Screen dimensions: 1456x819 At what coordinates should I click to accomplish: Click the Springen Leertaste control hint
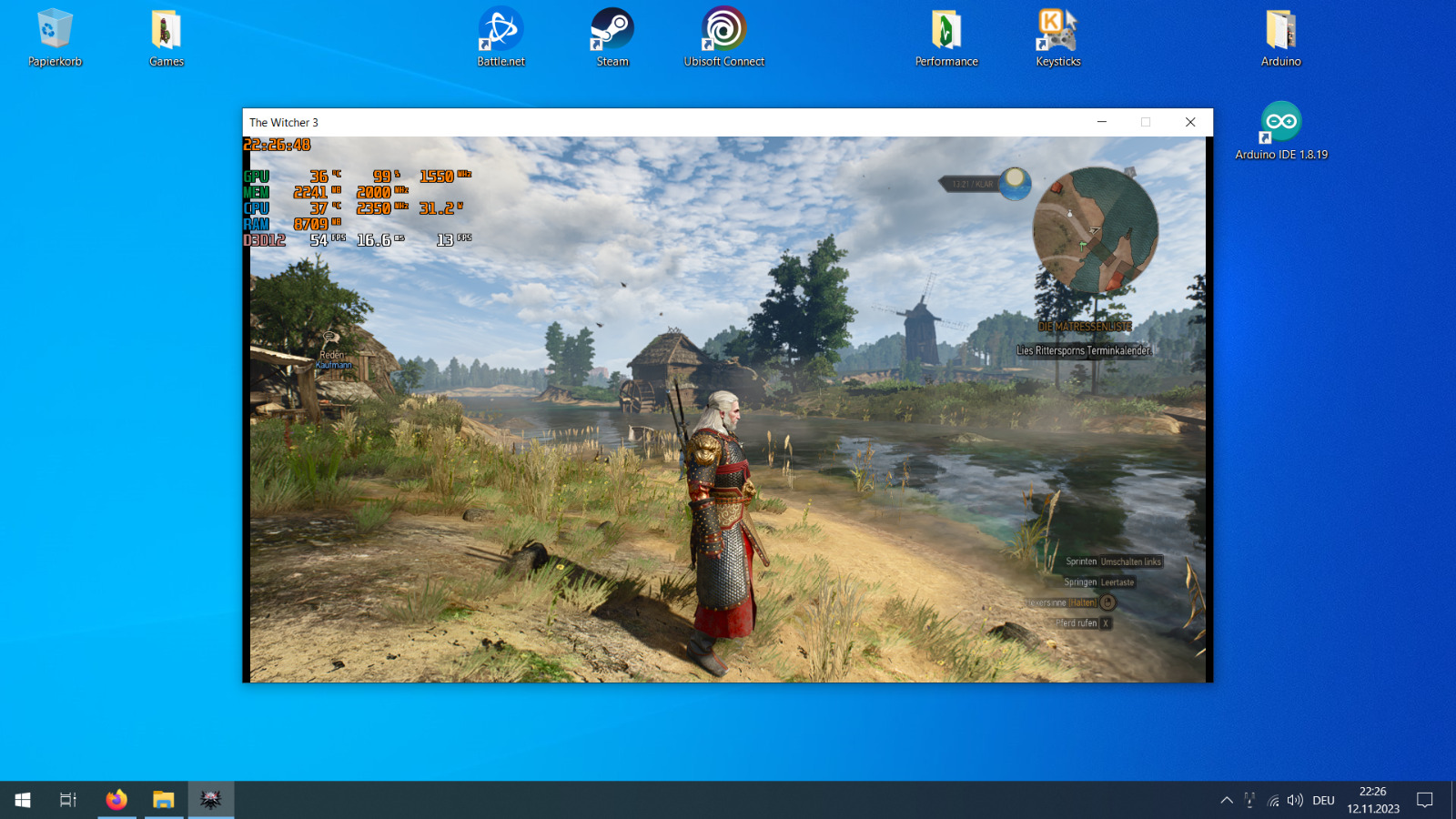1099,582
